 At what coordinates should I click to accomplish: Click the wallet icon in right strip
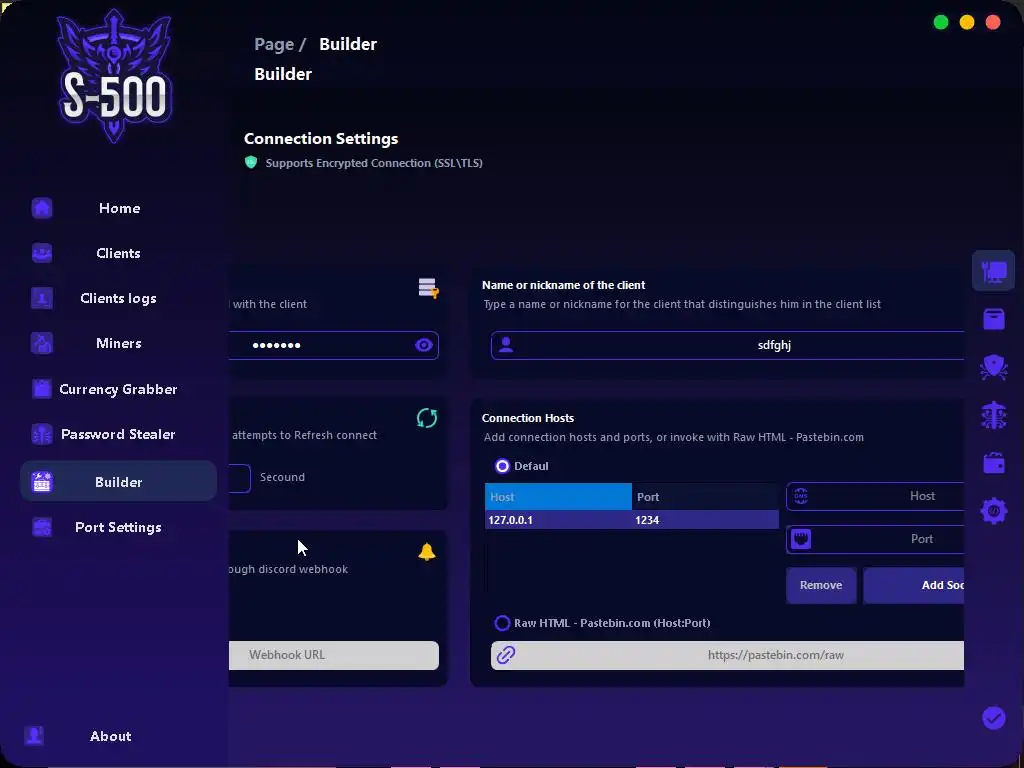(x=993, y=463)
